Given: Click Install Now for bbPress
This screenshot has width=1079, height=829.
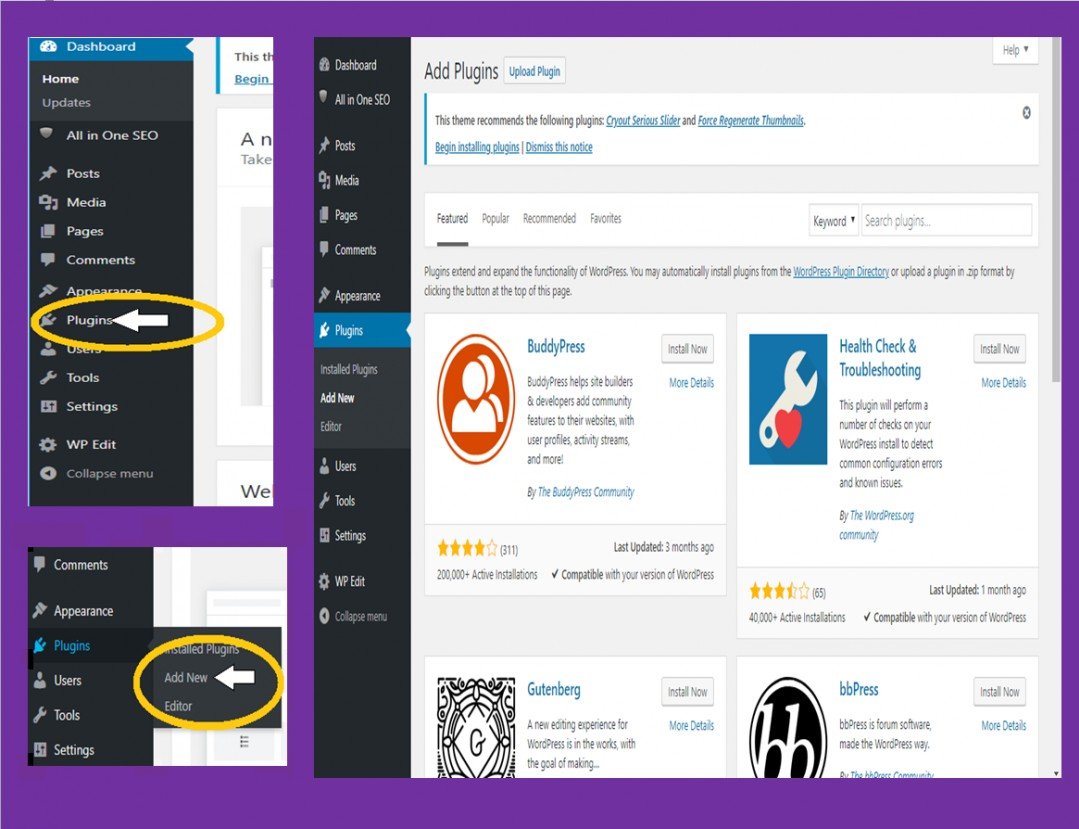Looking at the screenshot, I should (999, 691).
